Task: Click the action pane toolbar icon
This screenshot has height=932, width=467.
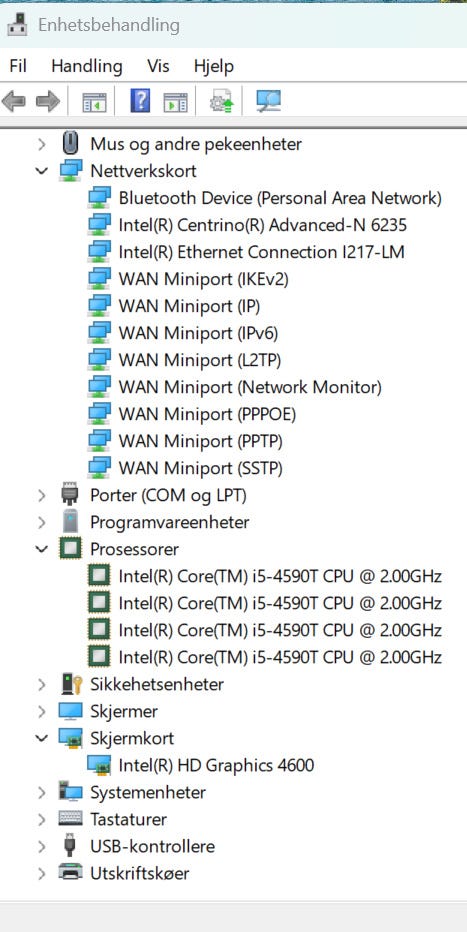Action: [x=175, y=102]
